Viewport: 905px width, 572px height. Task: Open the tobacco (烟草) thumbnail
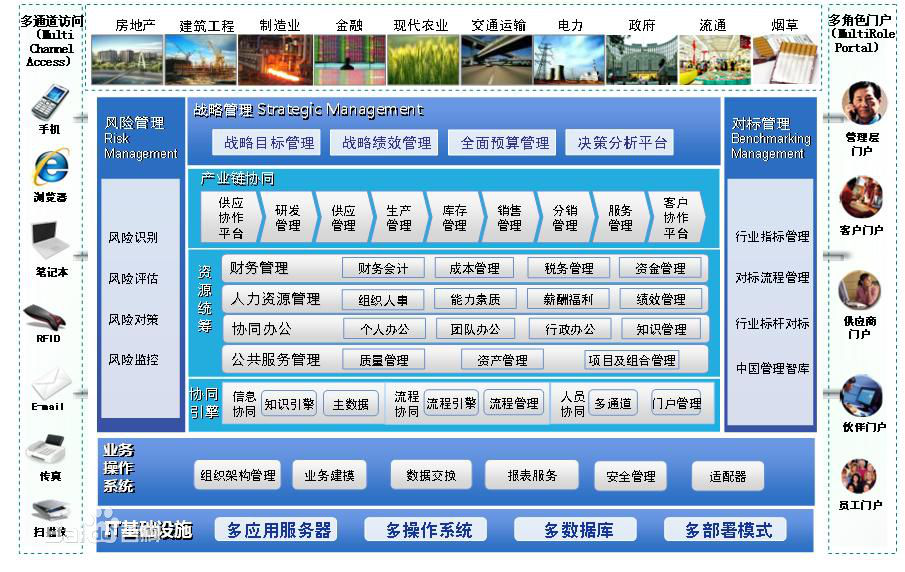[x=785, y=59]
